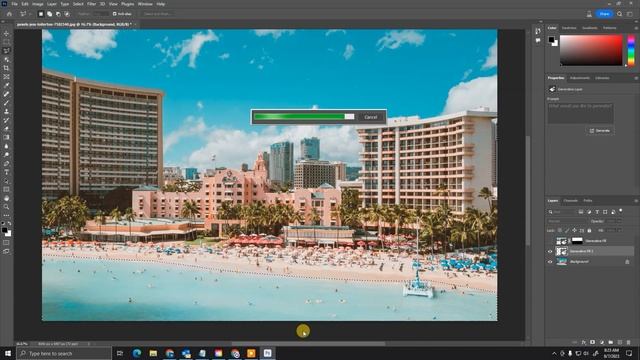Select the Eyedropper tool
Image resolution: width=640 pixels, height=360 pixels.
click(6, 85)
